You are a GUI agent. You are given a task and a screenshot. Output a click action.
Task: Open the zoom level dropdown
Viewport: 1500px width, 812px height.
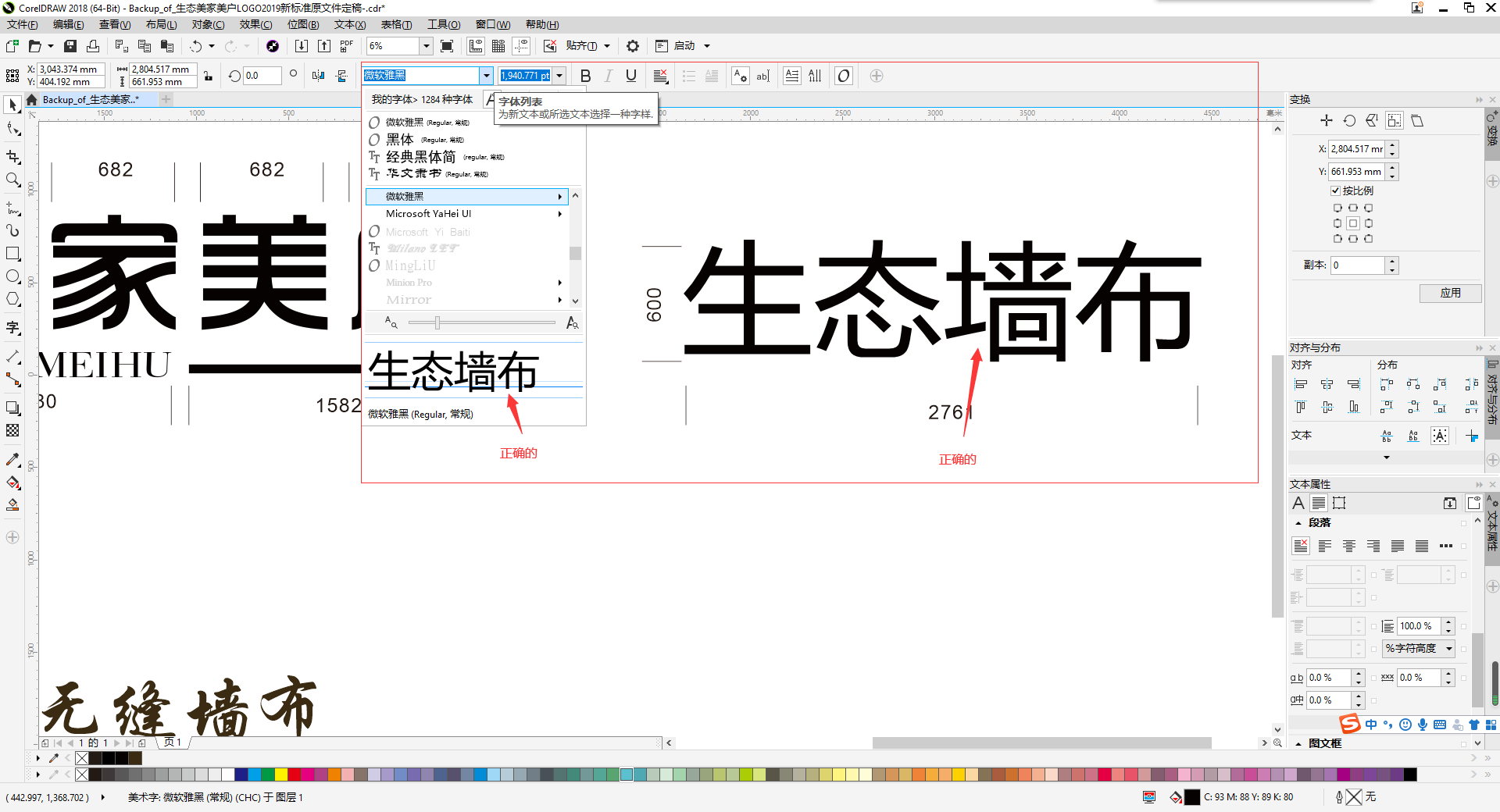[x=427, y=46]
